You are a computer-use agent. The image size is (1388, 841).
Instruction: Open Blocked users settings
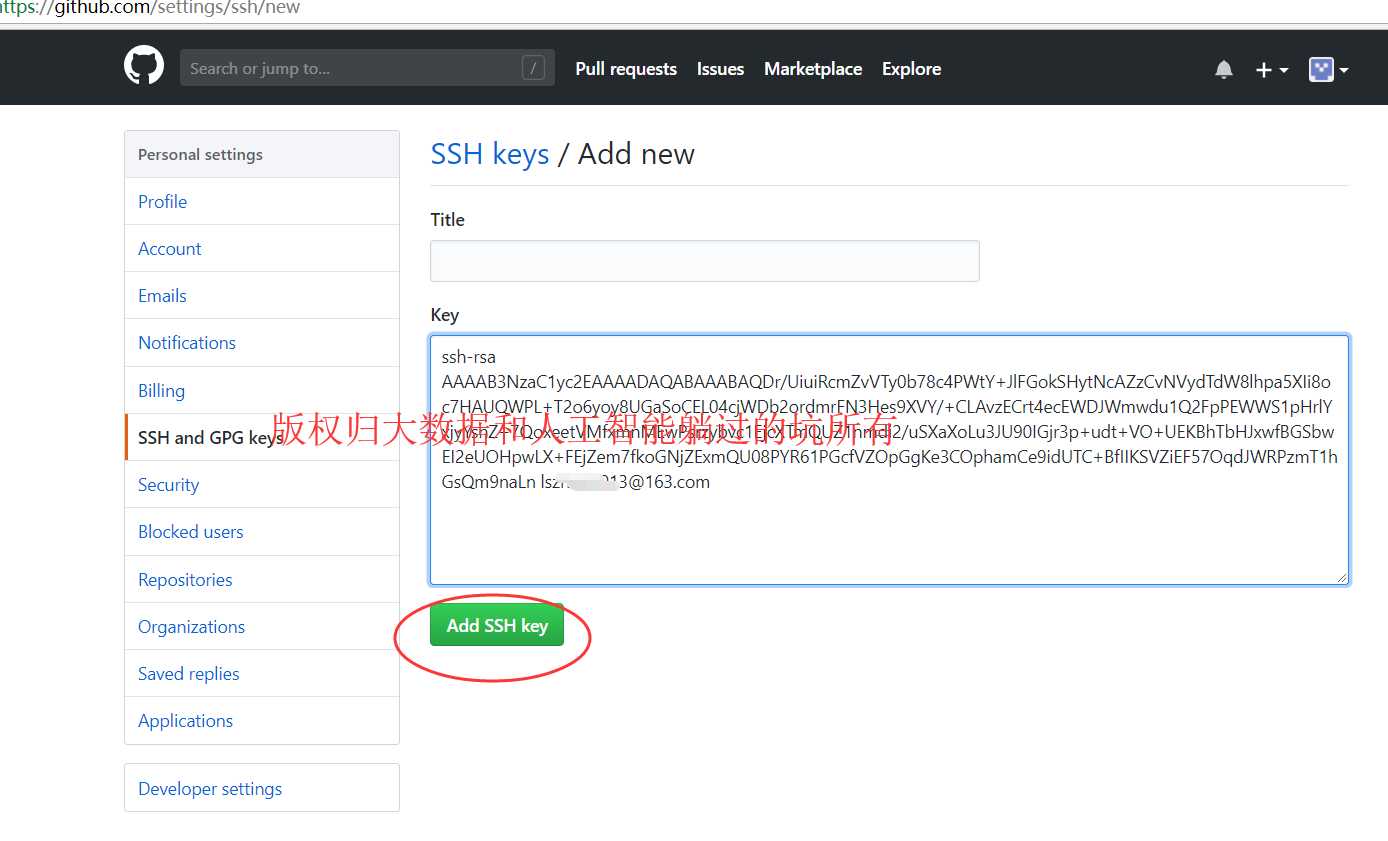tap(262, 531)
